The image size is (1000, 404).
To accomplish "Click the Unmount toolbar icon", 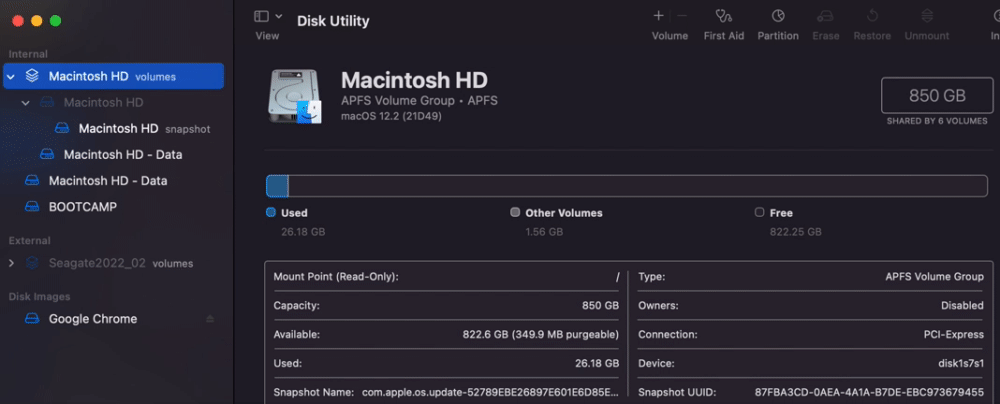I will pyautogui.click(x=927, y=16).
